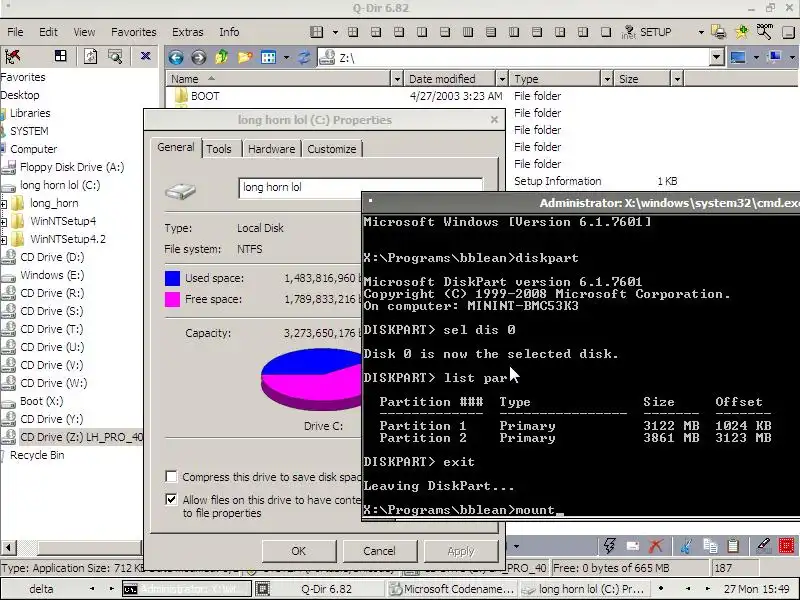
Task: Open the Edit menu
Action: pos(48,32)
